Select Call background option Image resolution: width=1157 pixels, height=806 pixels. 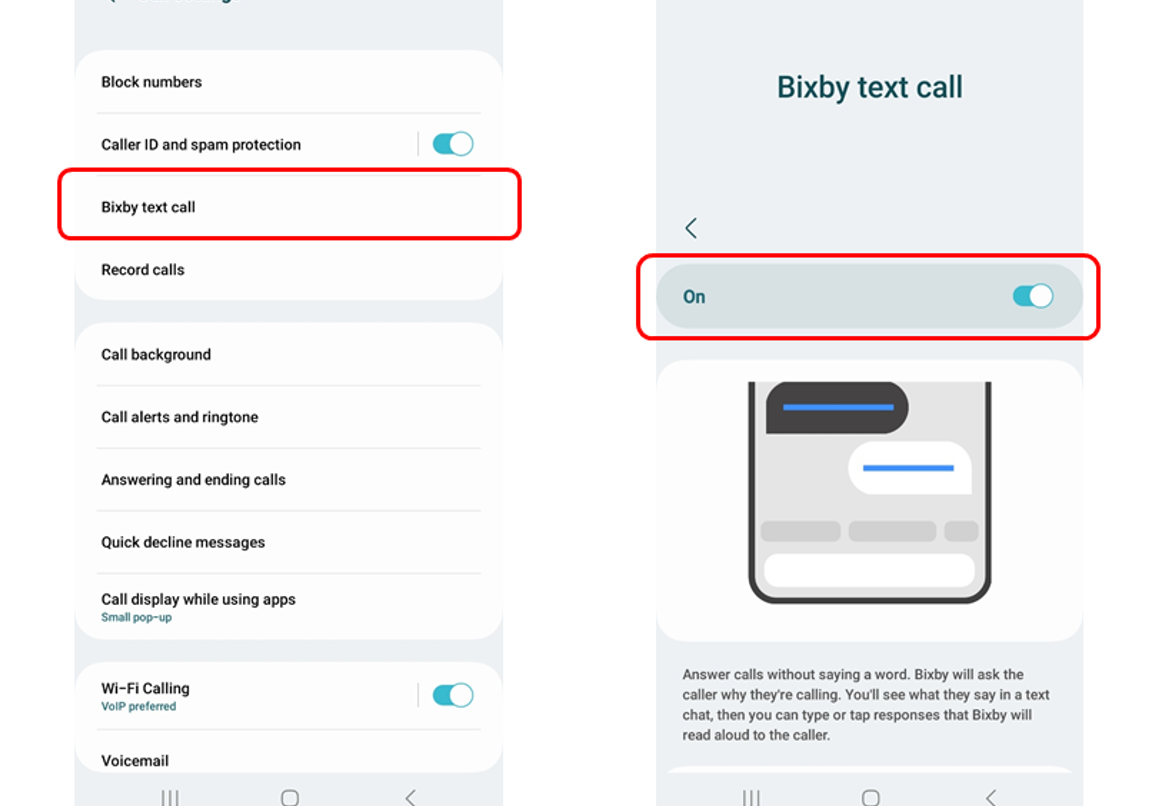(x=289, y=354)
